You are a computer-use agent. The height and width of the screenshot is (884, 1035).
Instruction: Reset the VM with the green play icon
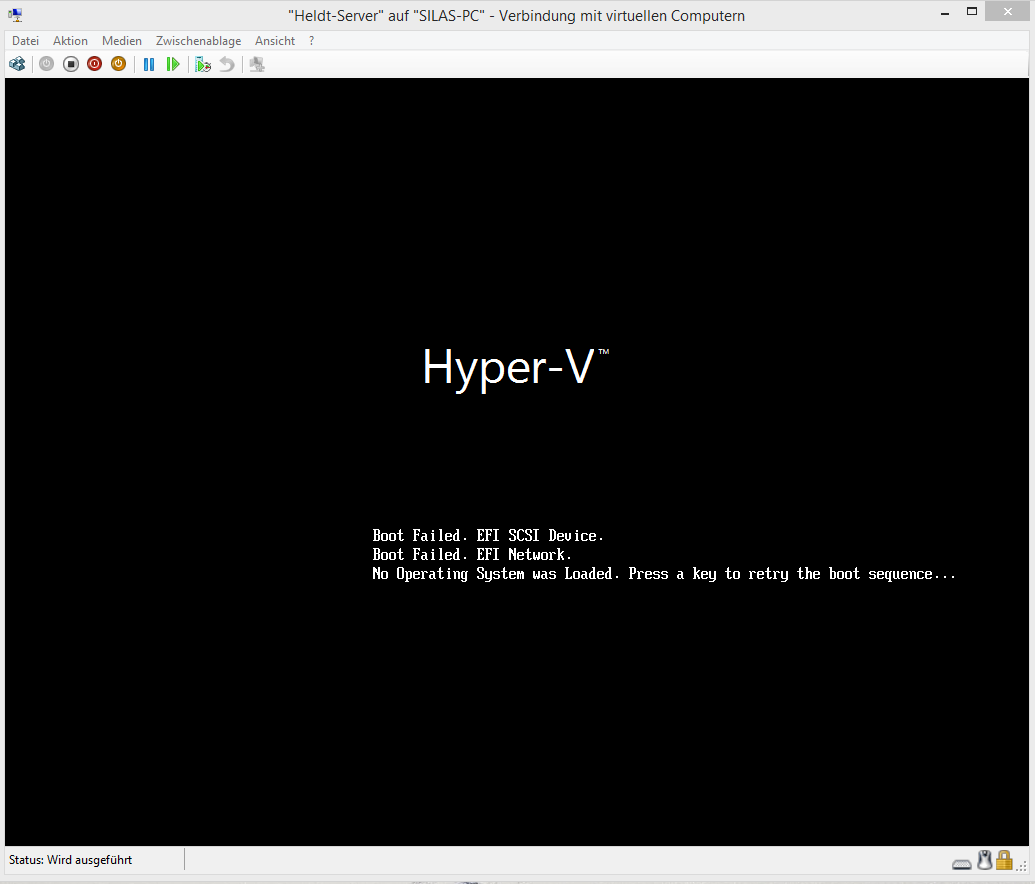pyautogui.click(x=173, y=64)
